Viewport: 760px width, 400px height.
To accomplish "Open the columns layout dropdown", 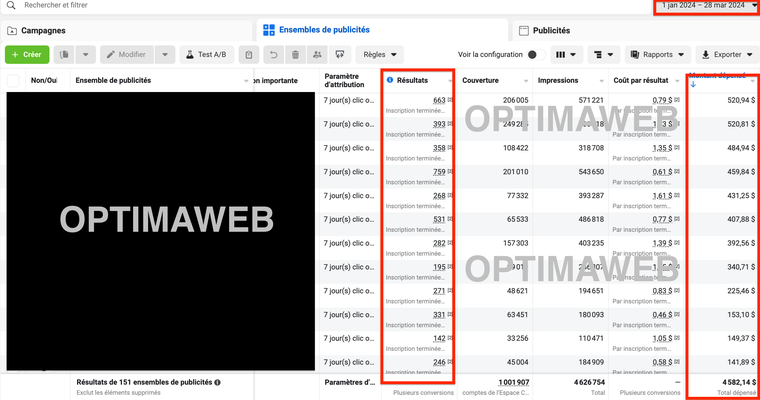I will (x=566, y=55).
